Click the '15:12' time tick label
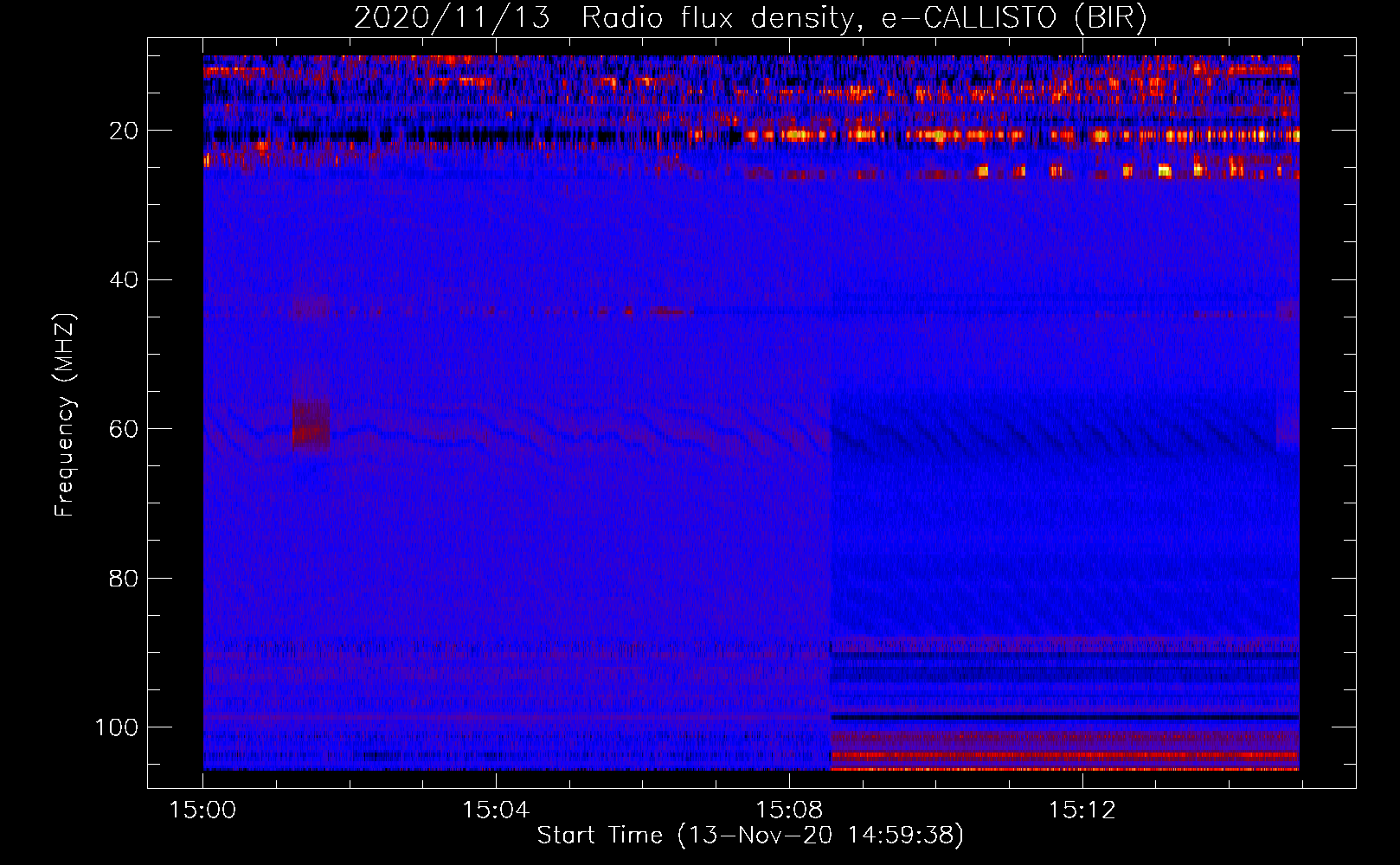 [1082, 811]
